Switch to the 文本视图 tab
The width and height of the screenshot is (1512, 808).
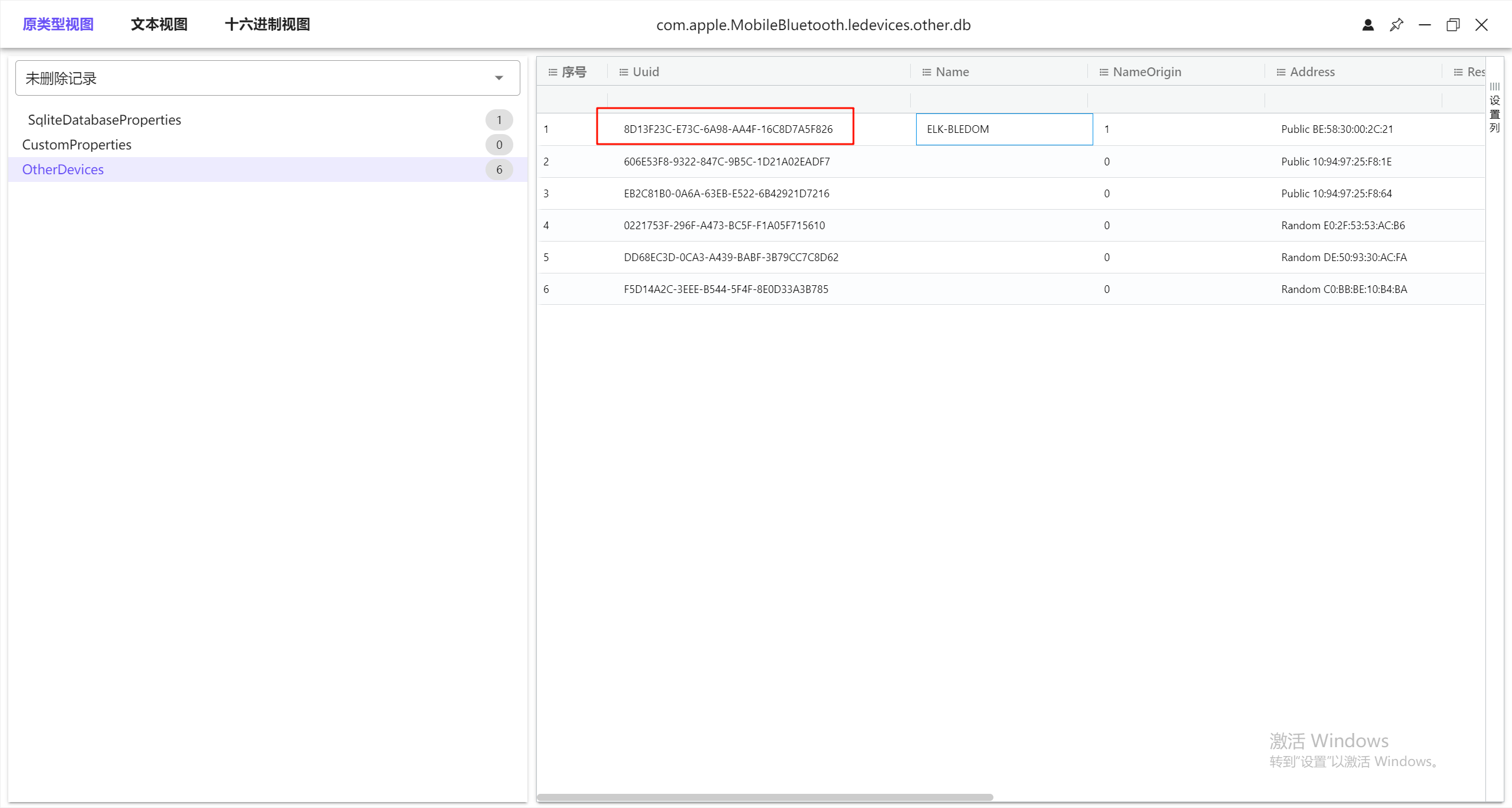(x=159, y=25)
